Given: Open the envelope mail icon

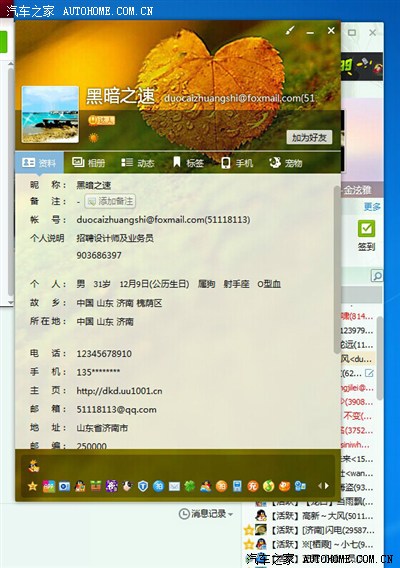Looking at the screenshot, I should pyautogui.click(x=174, y=486).
